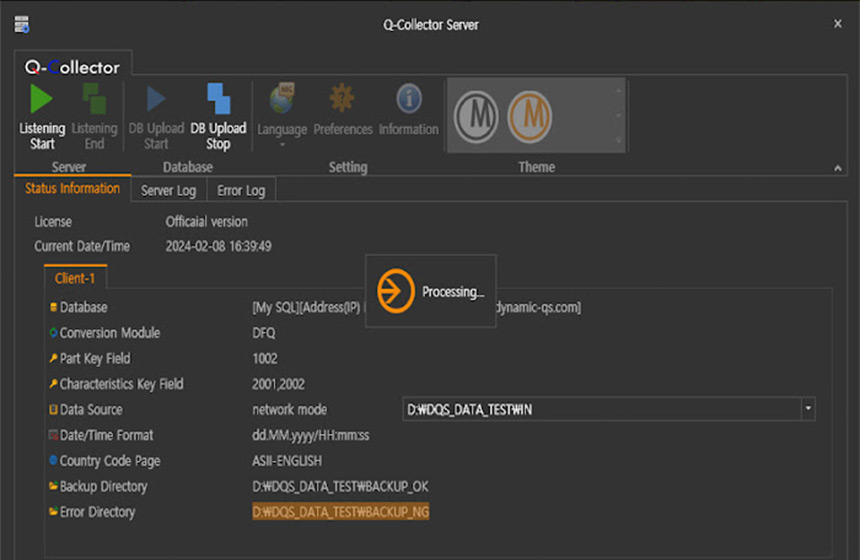Click the Listening End icon
The image size is (860, 560).
pos(94,99)
